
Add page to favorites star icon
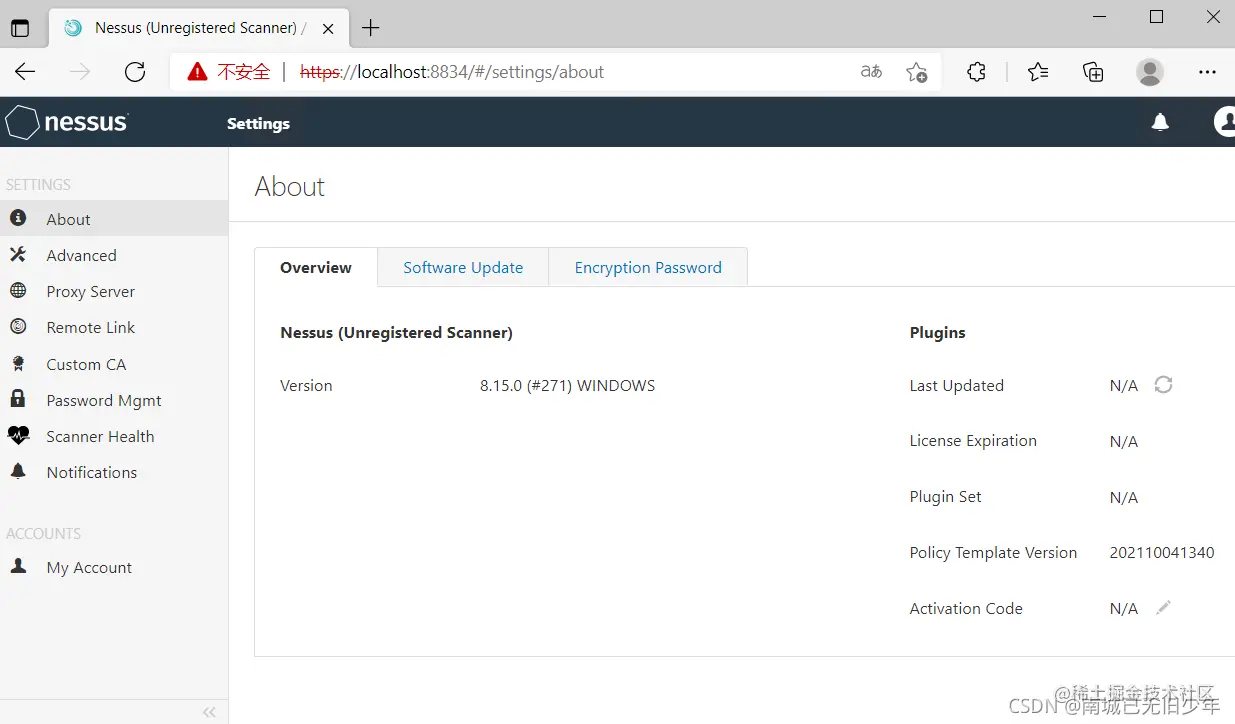pos(916,72)
